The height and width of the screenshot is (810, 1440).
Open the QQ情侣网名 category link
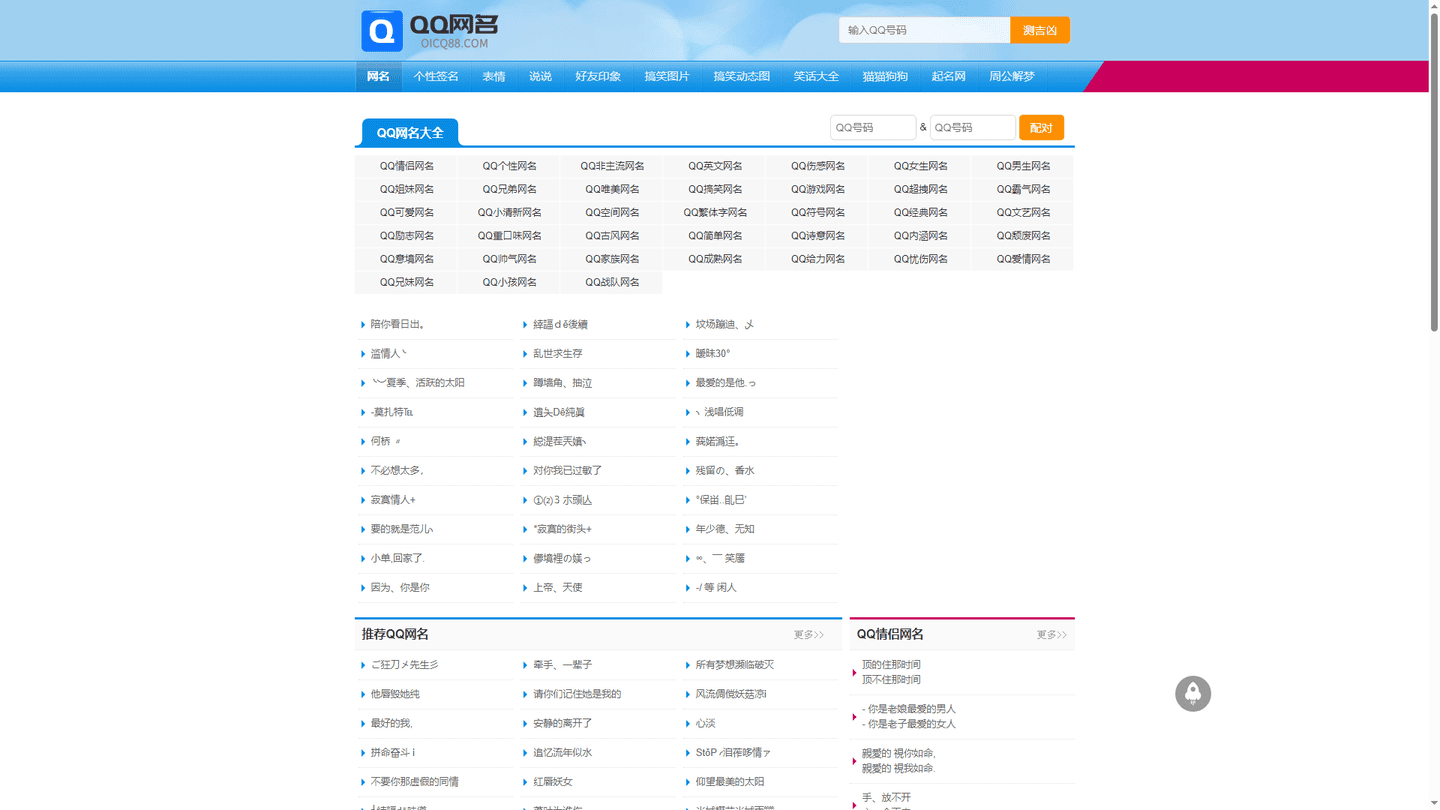click(x=407, y=166)
